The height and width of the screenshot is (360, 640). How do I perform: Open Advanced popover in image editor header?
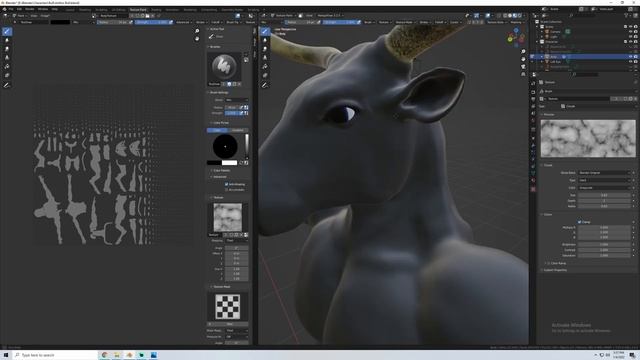point(183,22)
